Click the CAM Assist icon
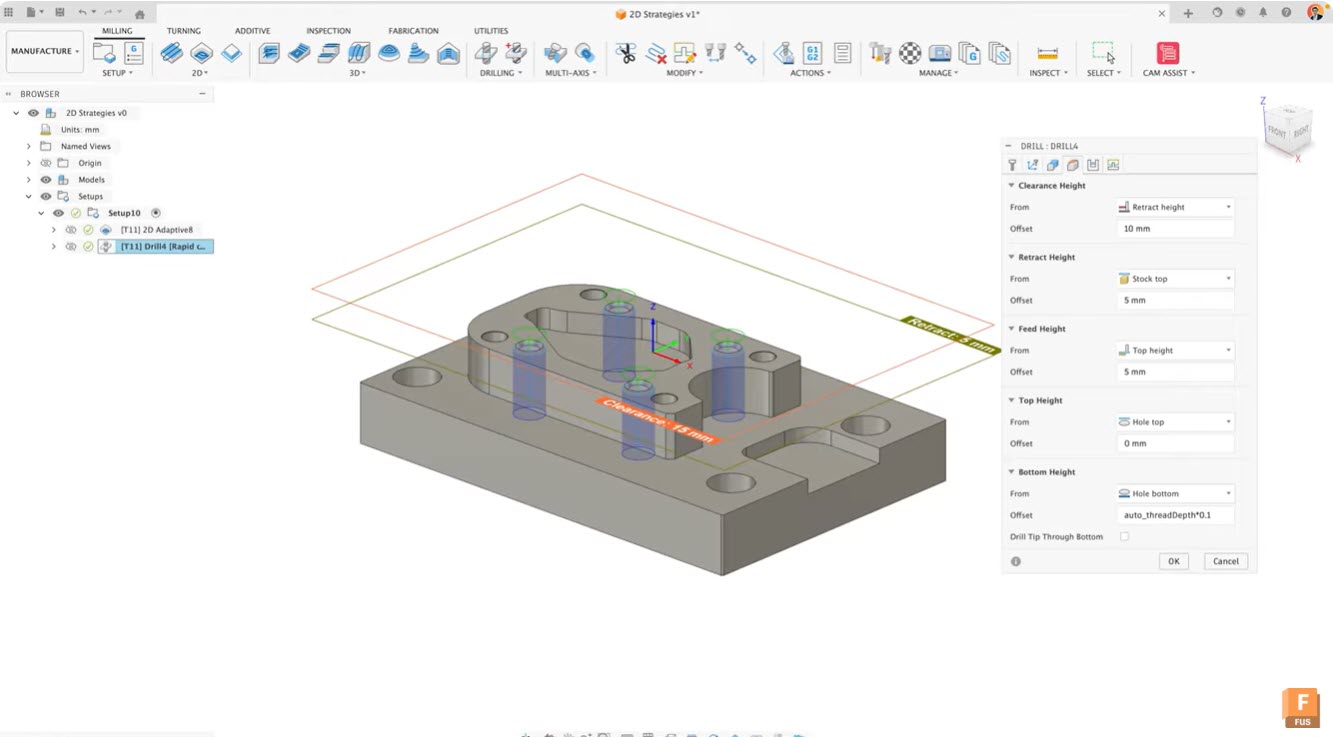 [x=1167, y=53]
